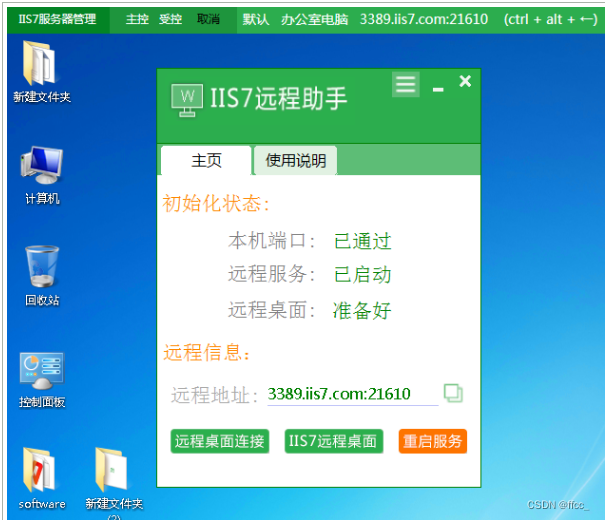The height and width of the screenshot is (520, 605).
Task: Click the 远程服务 label
Action: [x=271, y=274]
